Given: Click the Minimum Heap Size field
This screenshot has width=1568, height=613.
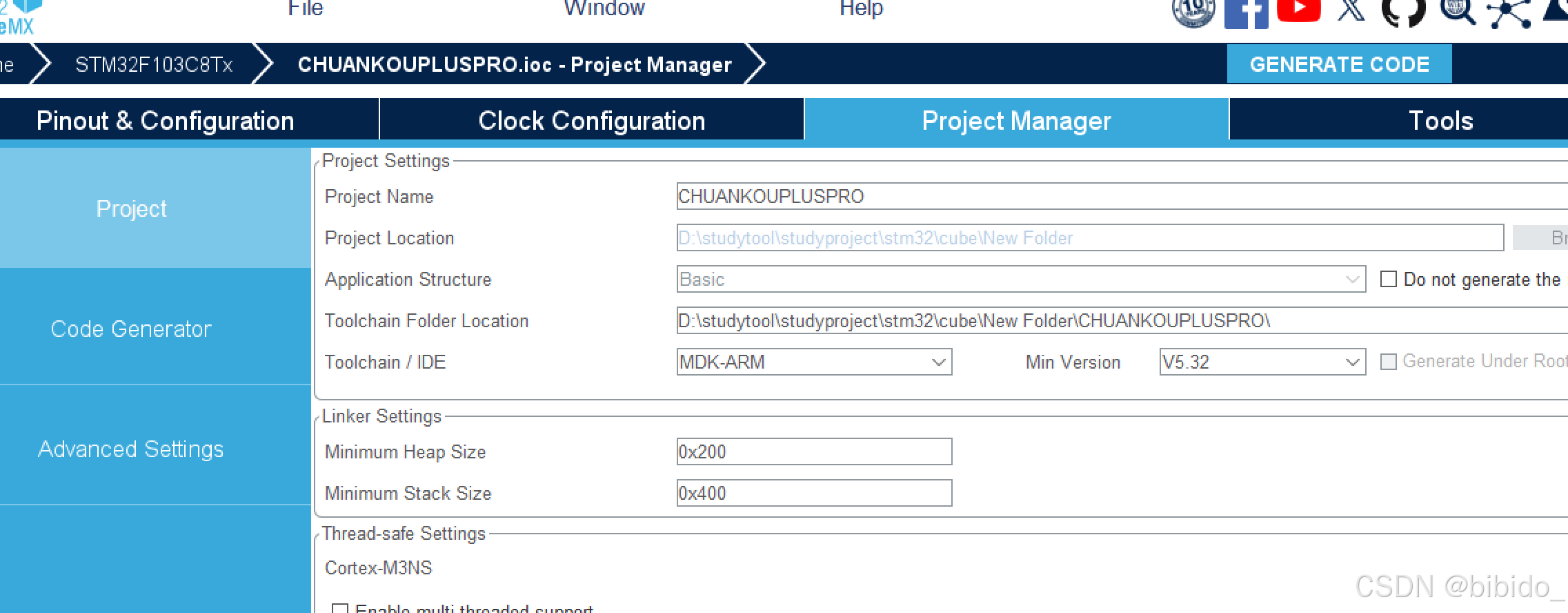Looking at the screenshot, I should pos(814,451).
